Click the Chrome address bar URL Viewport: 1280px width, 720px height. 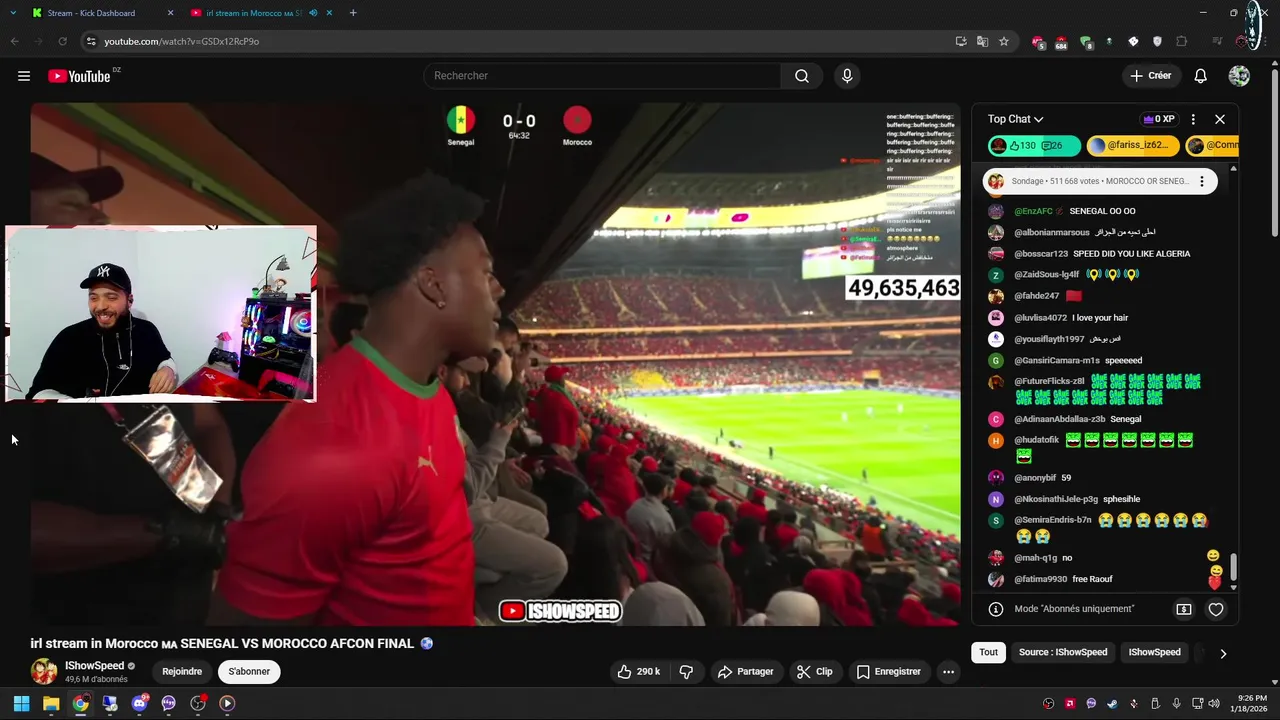coord(181,41)
